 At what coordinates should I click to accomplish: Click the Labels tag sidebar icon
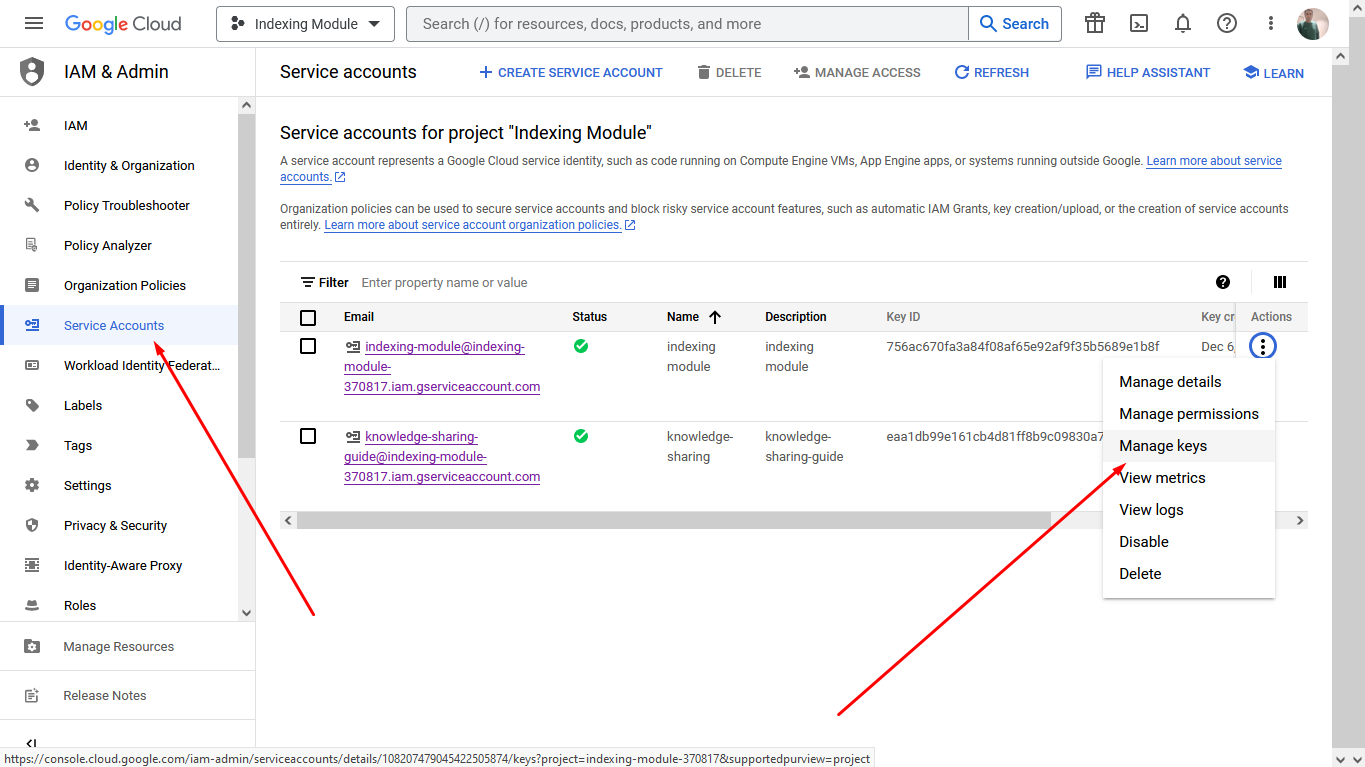click(x=32, y=405)
